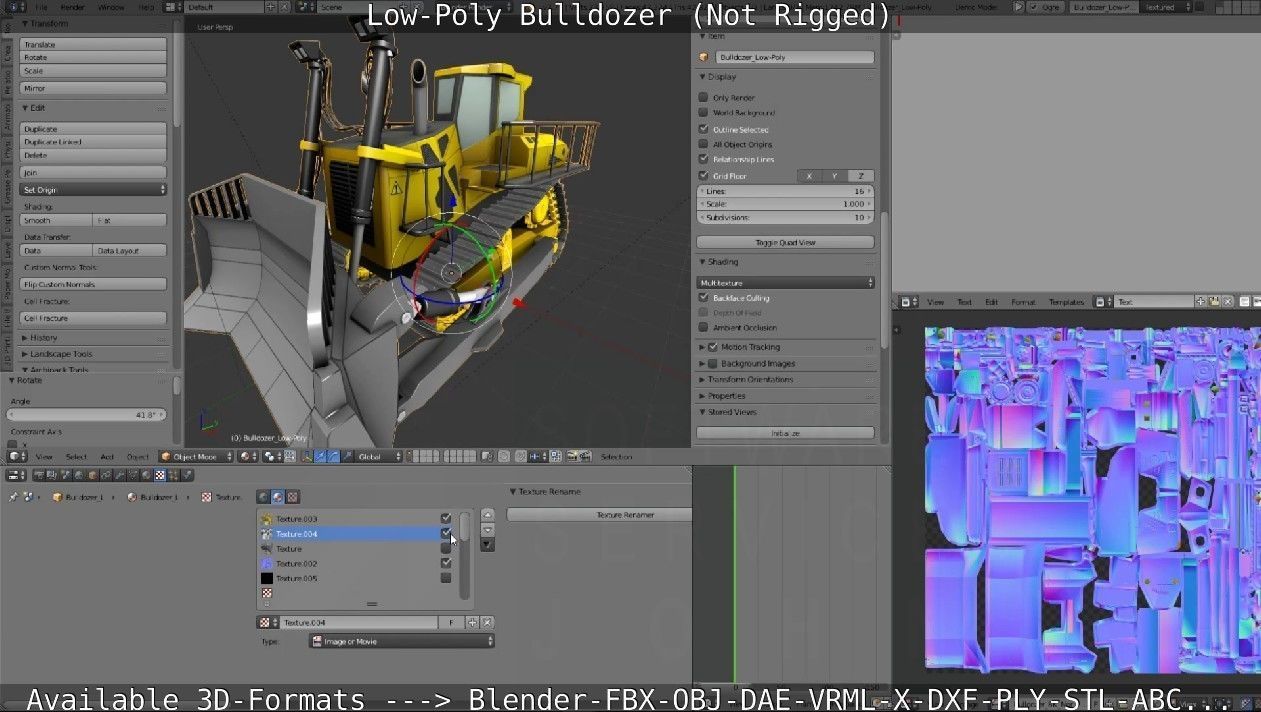
Task: Uncheck Grid Floor checkbox
Action: click(x=703, y=176)
